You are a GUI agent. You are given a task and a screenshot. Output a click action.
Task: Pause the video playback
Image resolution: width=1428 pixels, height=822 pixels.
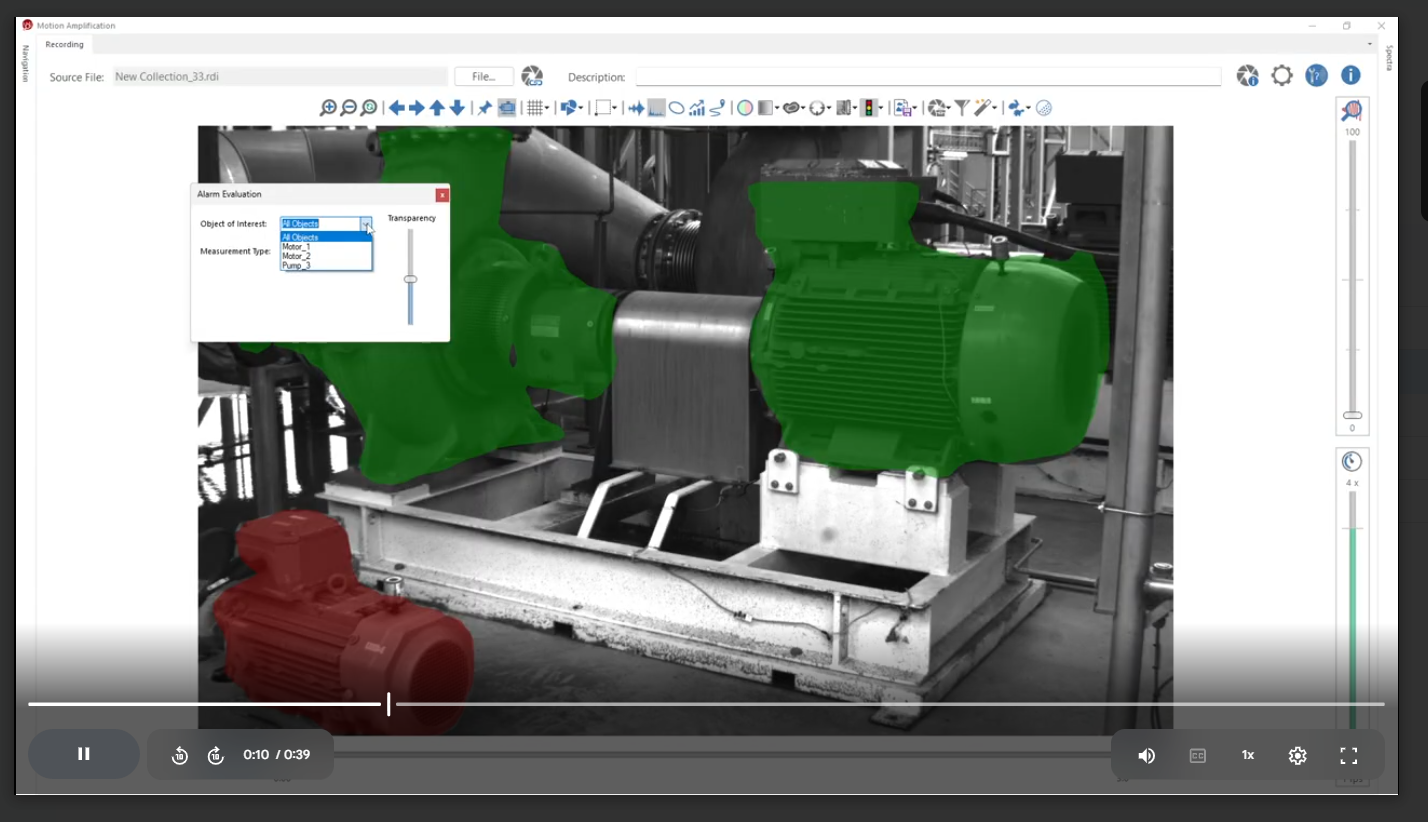point(84,754)
